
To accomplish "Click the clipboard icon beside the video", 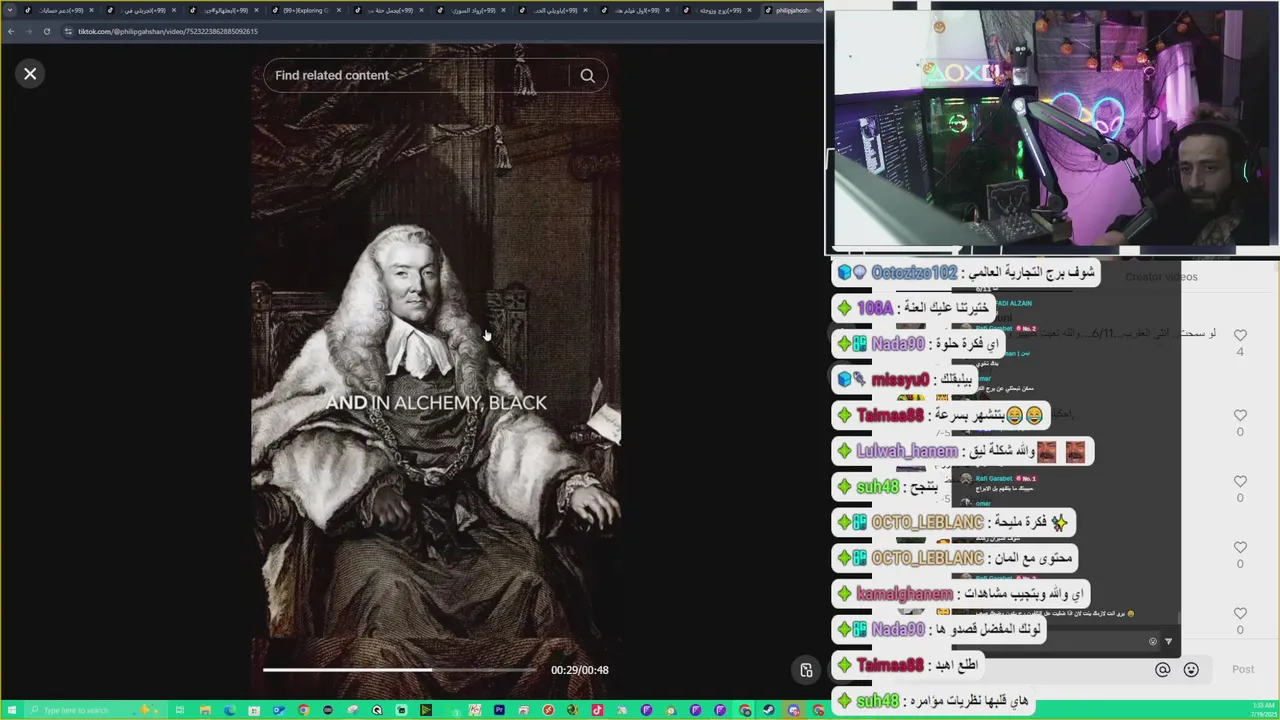I will pos(806,670).
